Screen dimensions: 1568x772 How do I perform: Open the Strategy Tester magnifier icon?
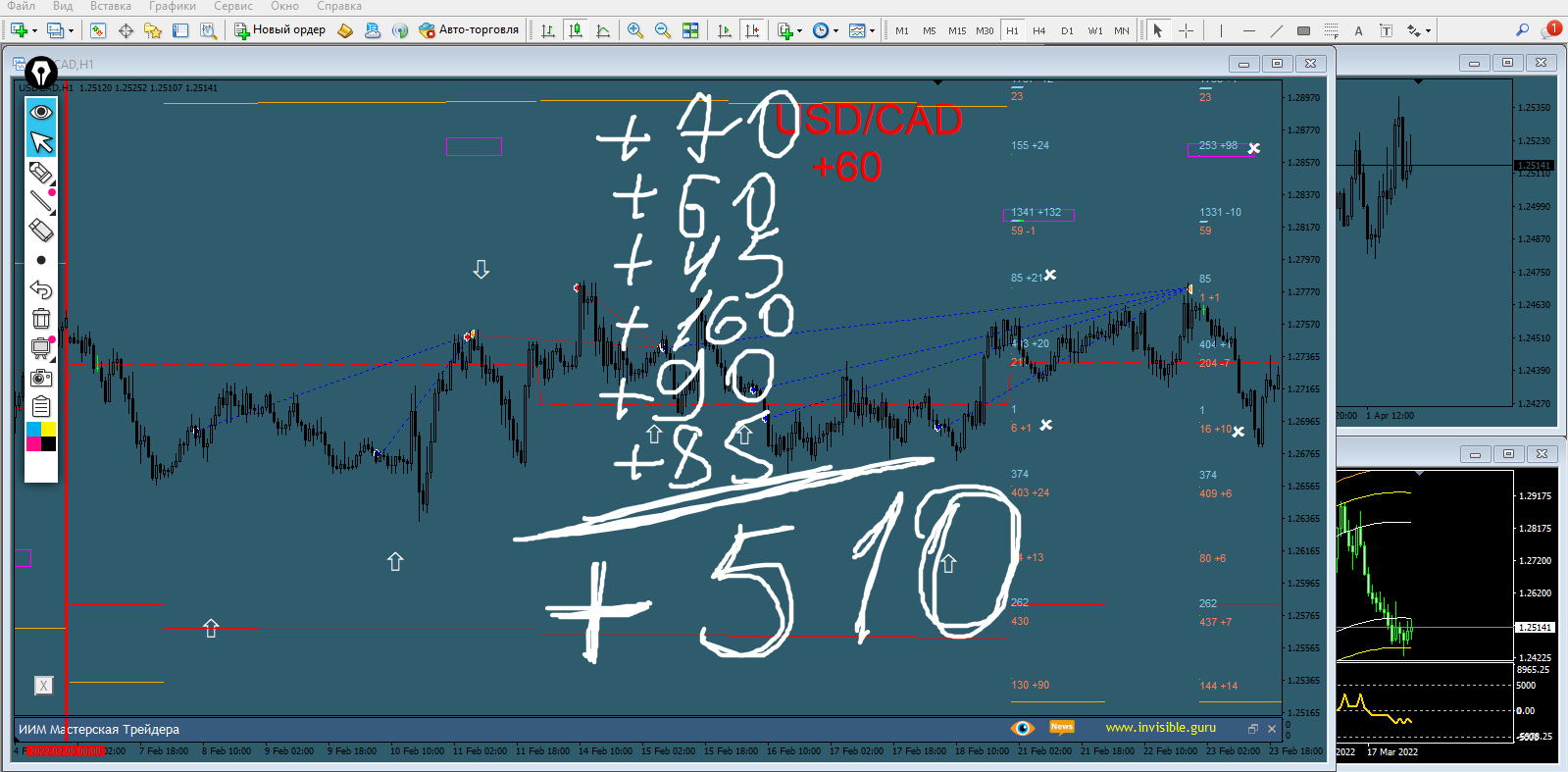click(208, 30)
